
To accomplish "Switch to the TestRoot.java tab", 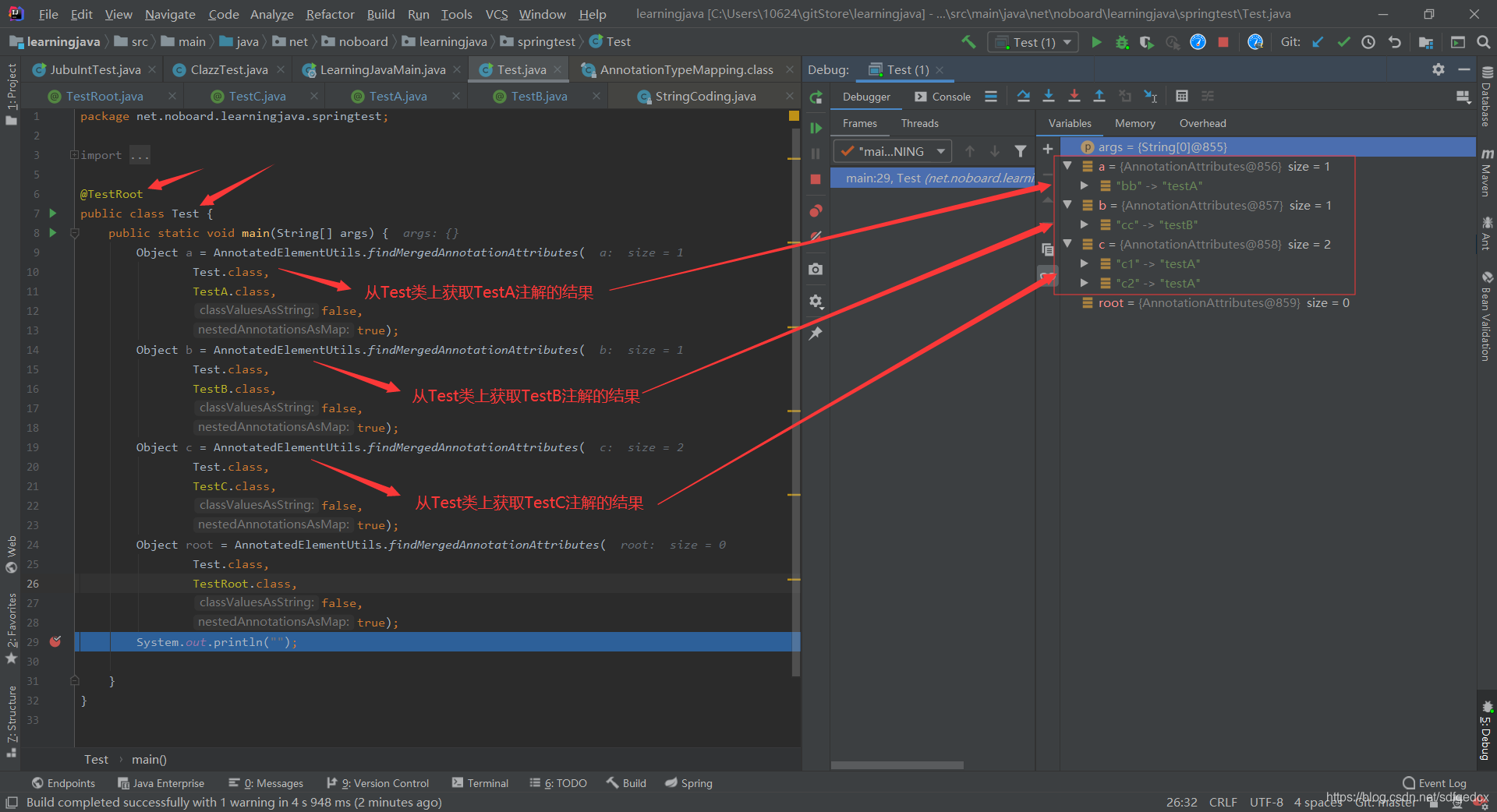I will click(104, 96).
